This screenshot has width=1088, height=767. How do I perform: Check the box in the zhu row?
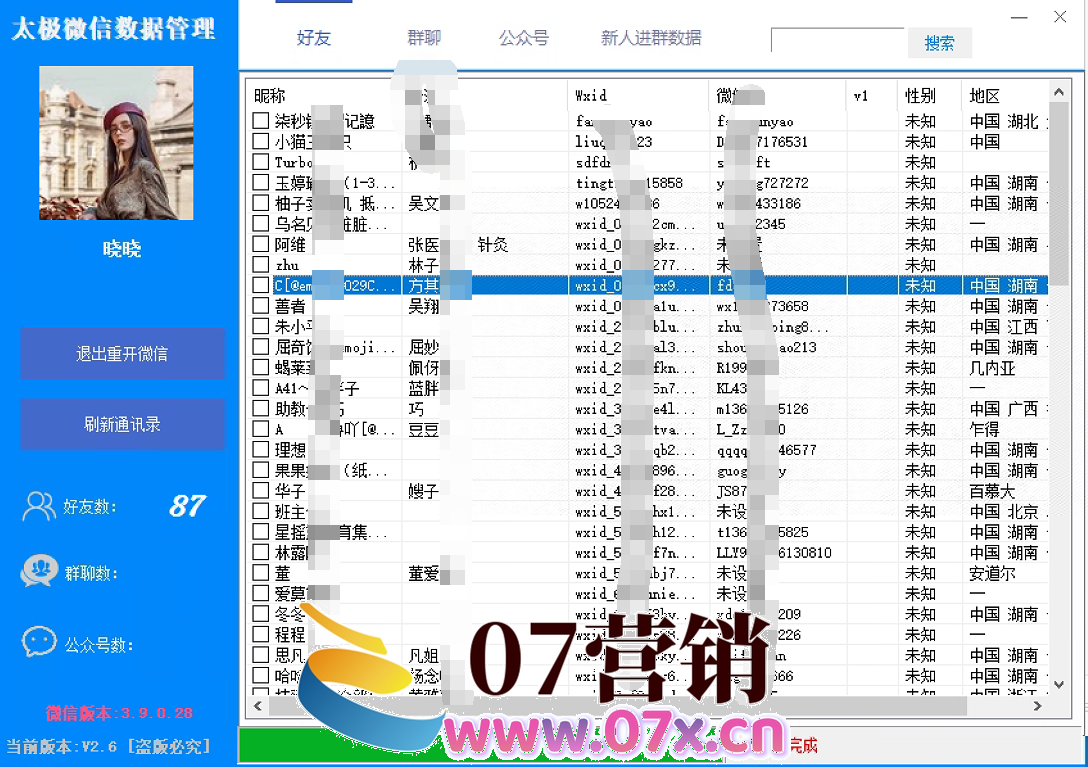coord(260,264)
